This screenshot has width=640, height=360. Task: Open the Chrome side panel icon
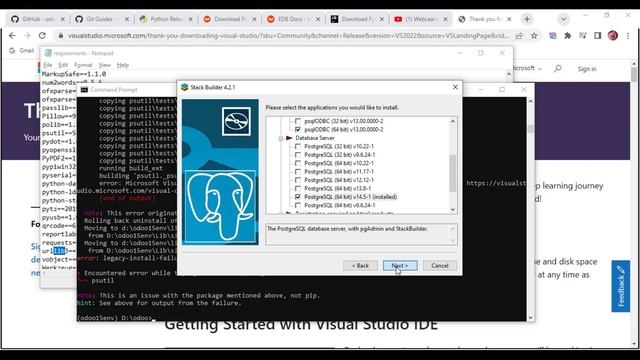tap(598, 36)
